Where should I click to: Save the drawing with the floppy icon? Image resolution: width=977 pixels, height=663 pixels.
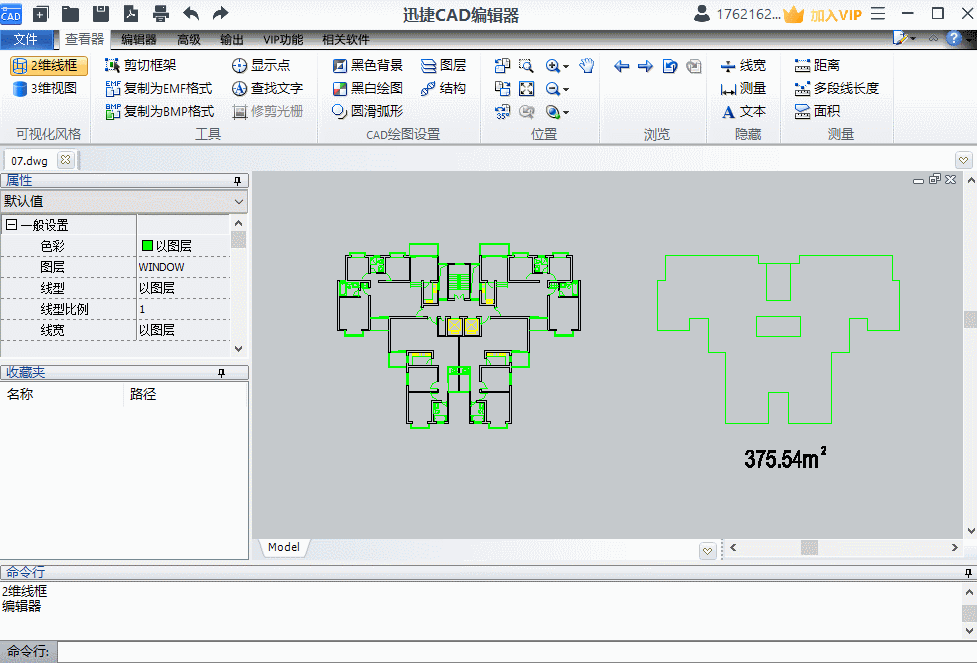tap(100, 14)
